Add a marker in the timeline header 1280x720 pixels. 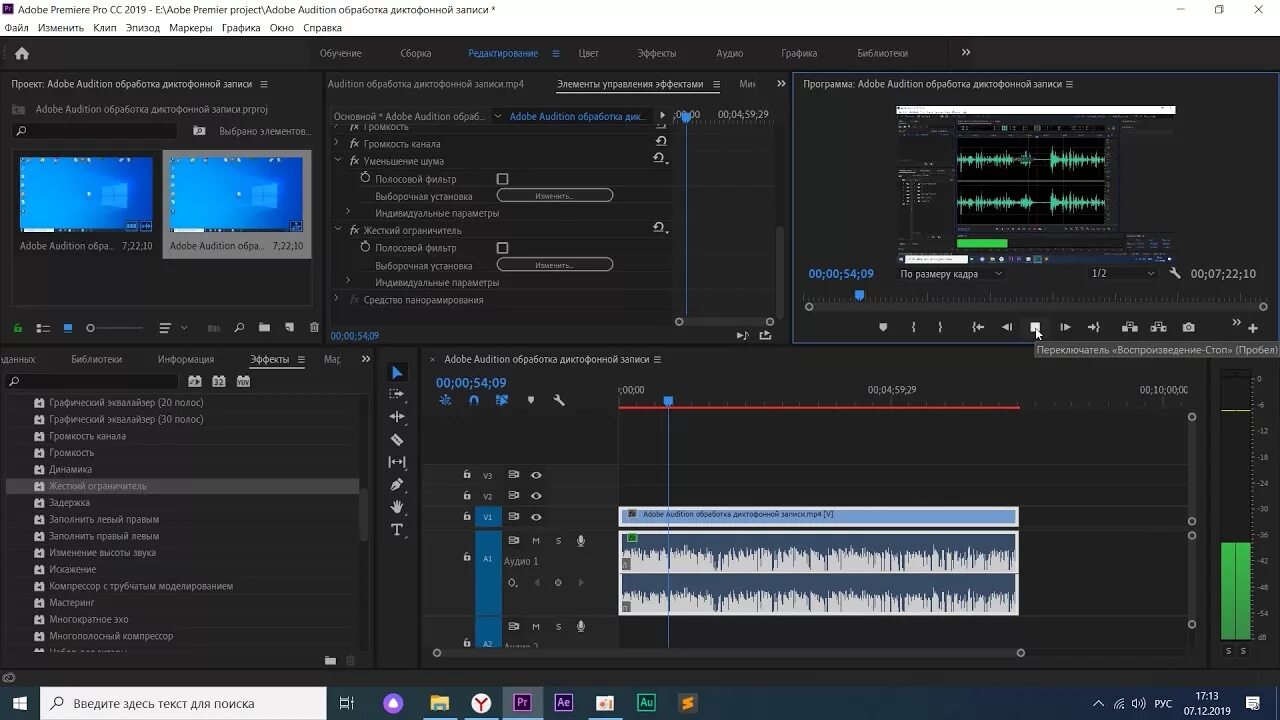coord(531,400)
